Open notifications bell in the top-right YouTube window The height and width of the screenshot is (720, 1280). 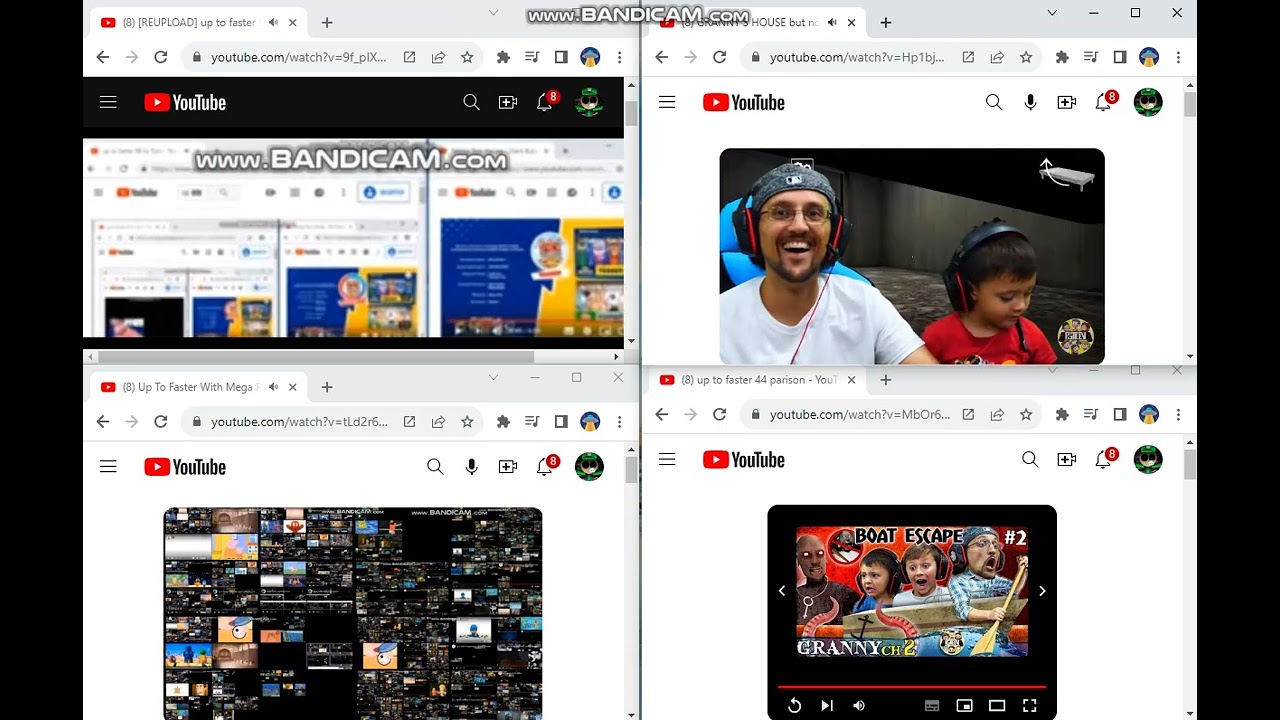[x=1104, y=102]
